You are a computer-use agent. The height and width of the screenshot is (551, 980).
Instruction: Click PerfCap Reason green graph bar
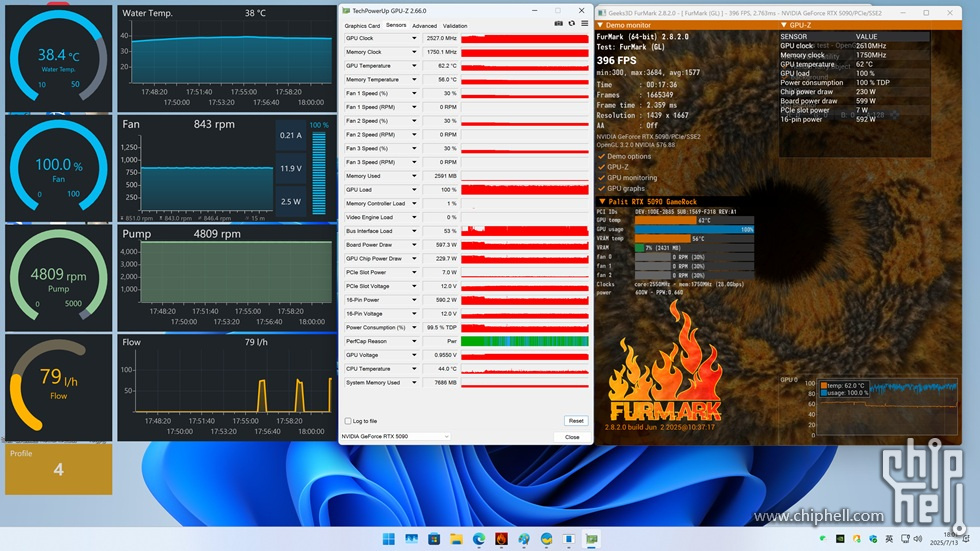click(525, 341)
